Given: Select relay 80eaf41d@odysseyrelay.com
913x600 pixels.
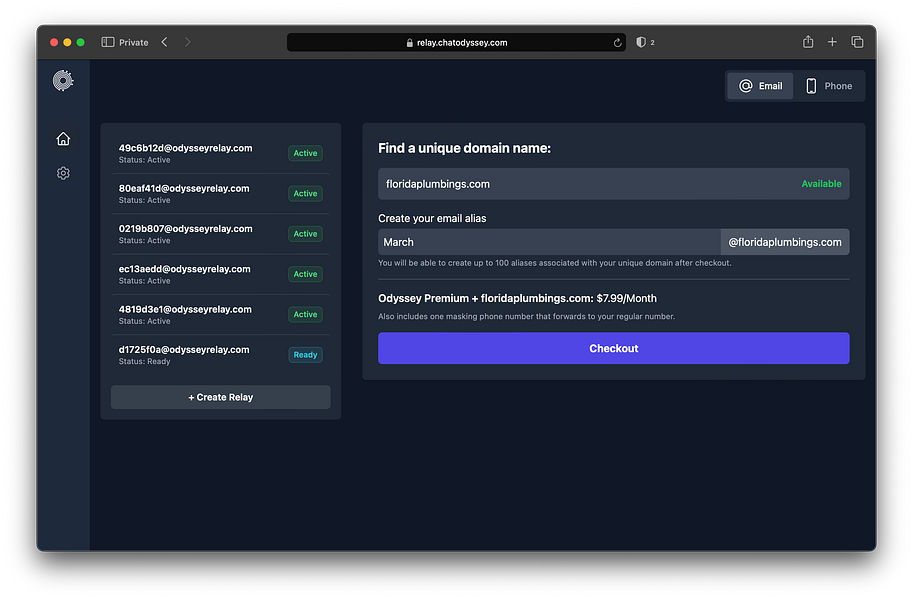Looking at the screenshot, I should click(221, 194).
